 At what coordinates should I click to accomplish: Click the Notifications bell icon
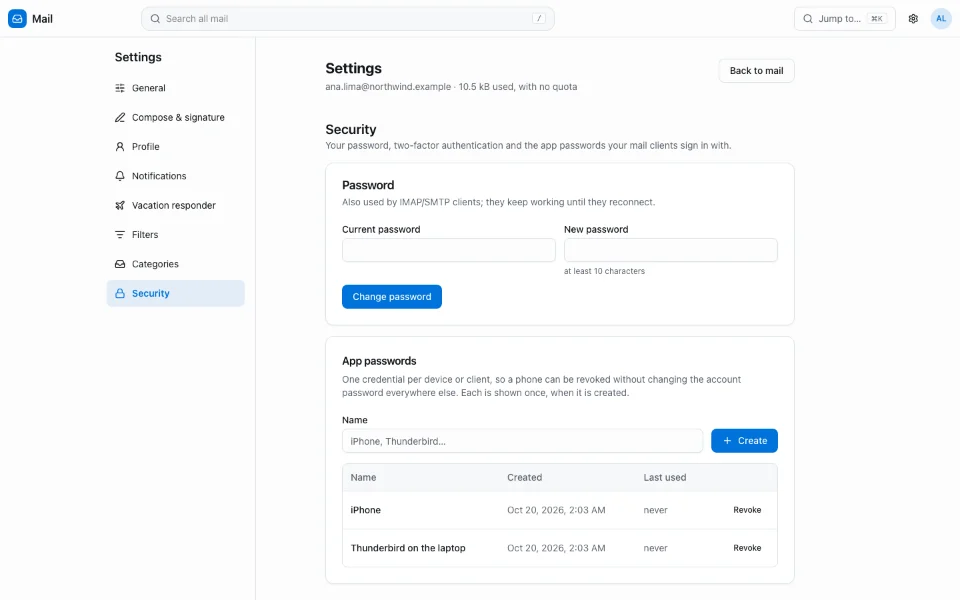120,176
